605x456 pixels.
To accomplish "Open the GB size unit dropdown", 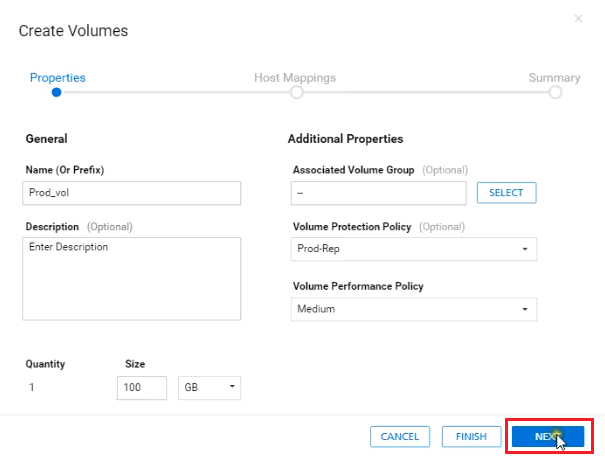I will 208,387.
